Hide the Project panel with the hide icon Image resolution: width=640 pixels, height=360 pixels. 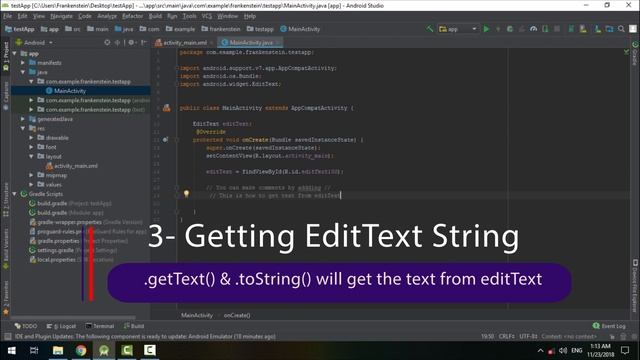(x=144, y=42)
